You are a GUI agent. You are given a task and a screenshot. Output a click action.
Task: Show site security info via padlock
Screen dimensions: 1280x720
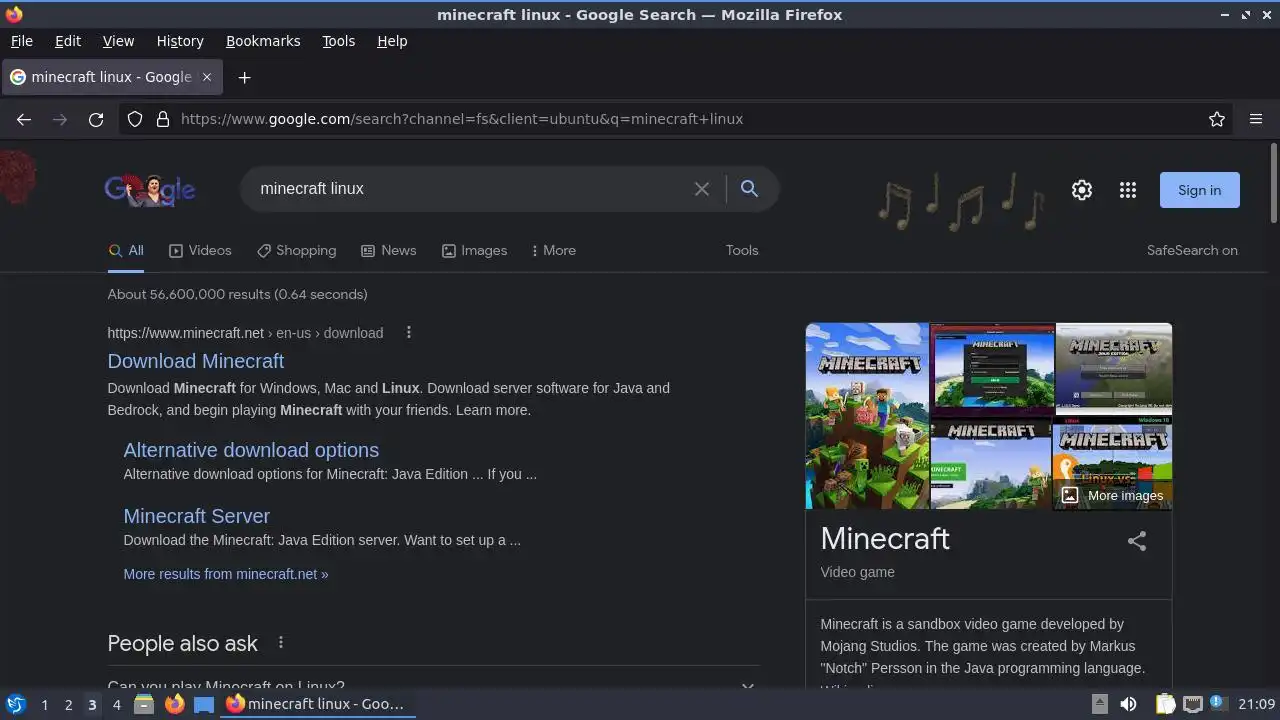point(163,119)
